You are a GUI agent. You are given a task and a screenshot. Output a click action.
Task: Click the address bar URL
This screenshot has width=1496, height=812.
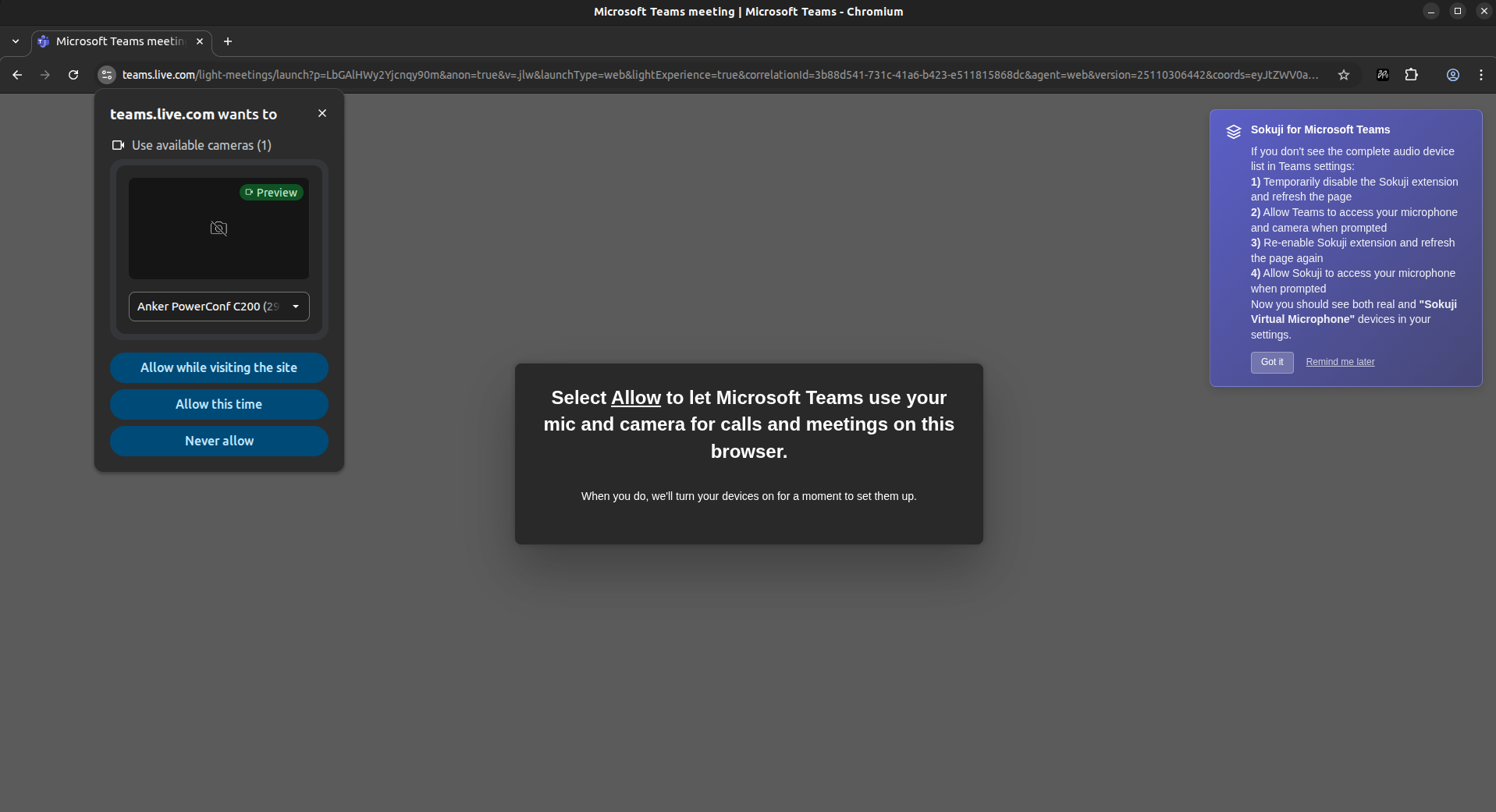[x=720, y=75]
